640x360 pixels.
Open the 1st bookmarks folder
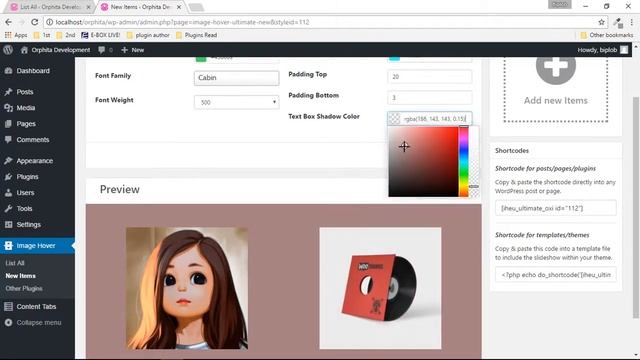coord(42,35)
